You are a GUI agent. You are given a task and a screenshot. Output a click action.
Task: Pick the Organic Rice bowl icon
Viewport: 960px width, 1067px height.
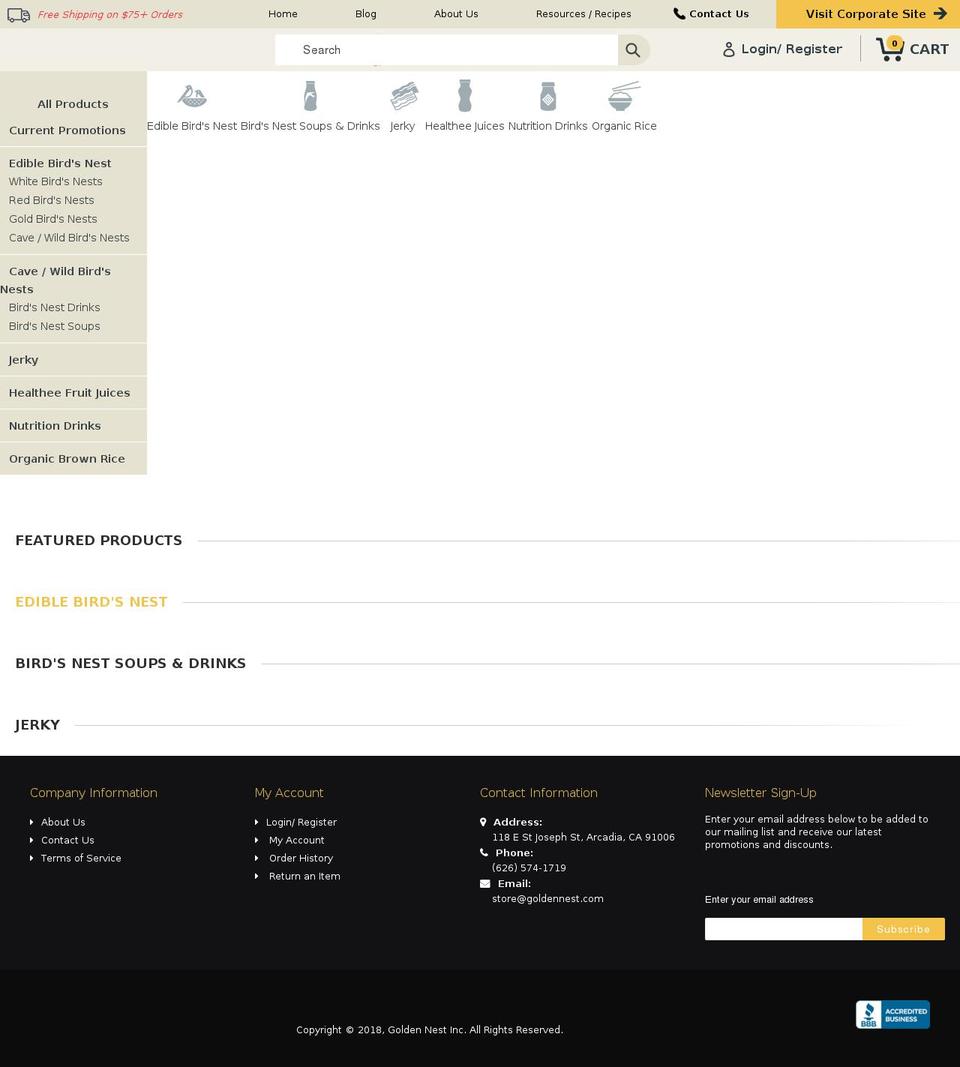[x=624, y=96]
